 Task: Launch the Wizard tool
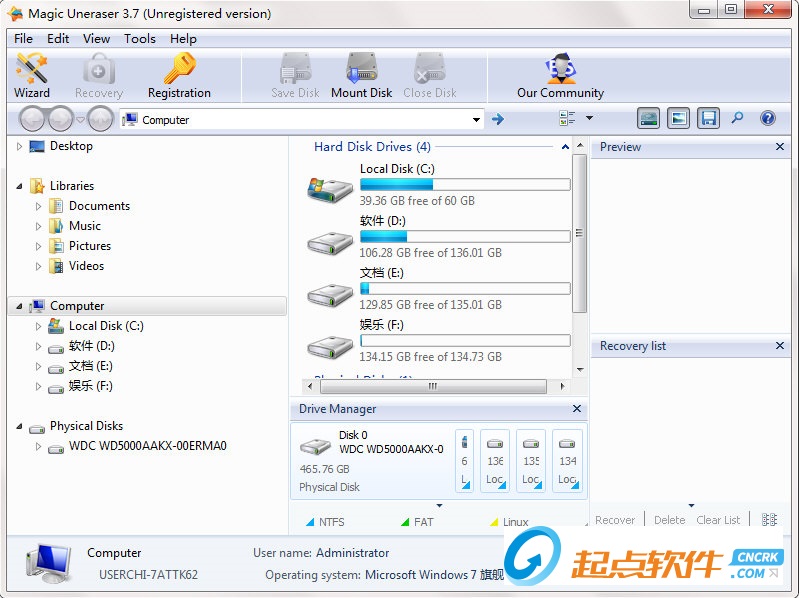(32, 75)
